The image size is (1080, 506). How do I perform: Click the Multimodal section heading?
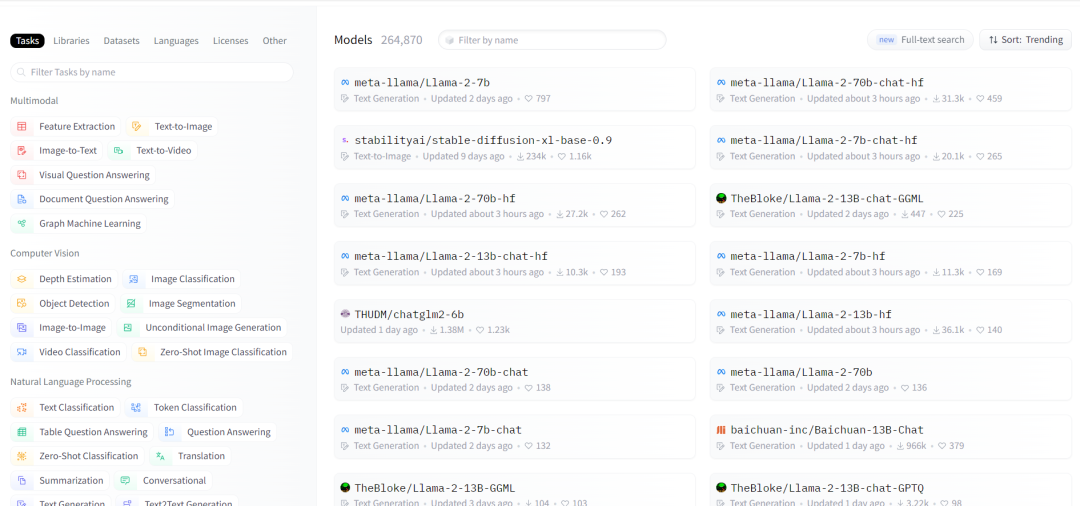click(x=34, y=101)
